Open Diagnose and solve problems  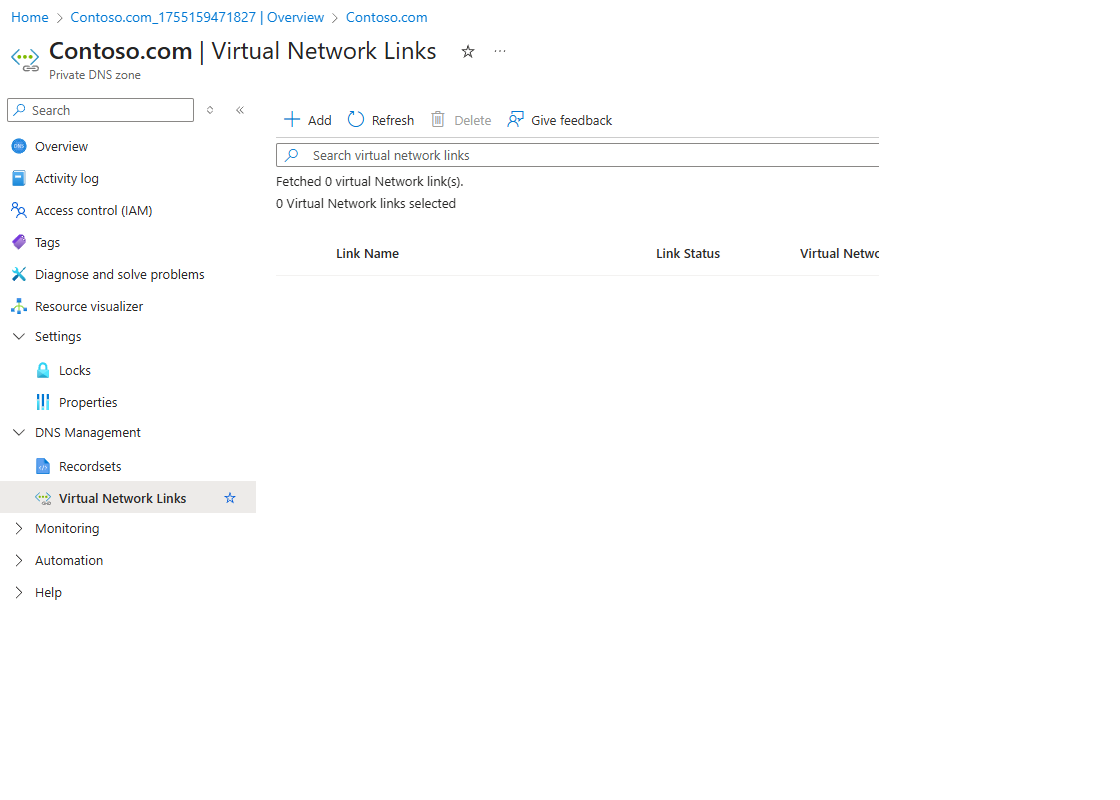click(x=119, y=274)
